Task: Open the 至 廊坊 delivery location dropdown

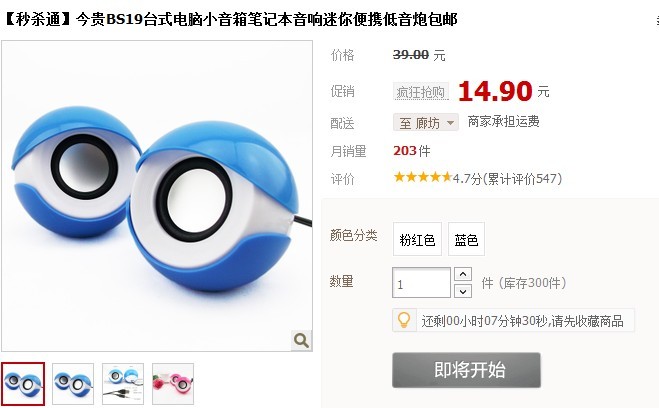Action: click(426, 123)
